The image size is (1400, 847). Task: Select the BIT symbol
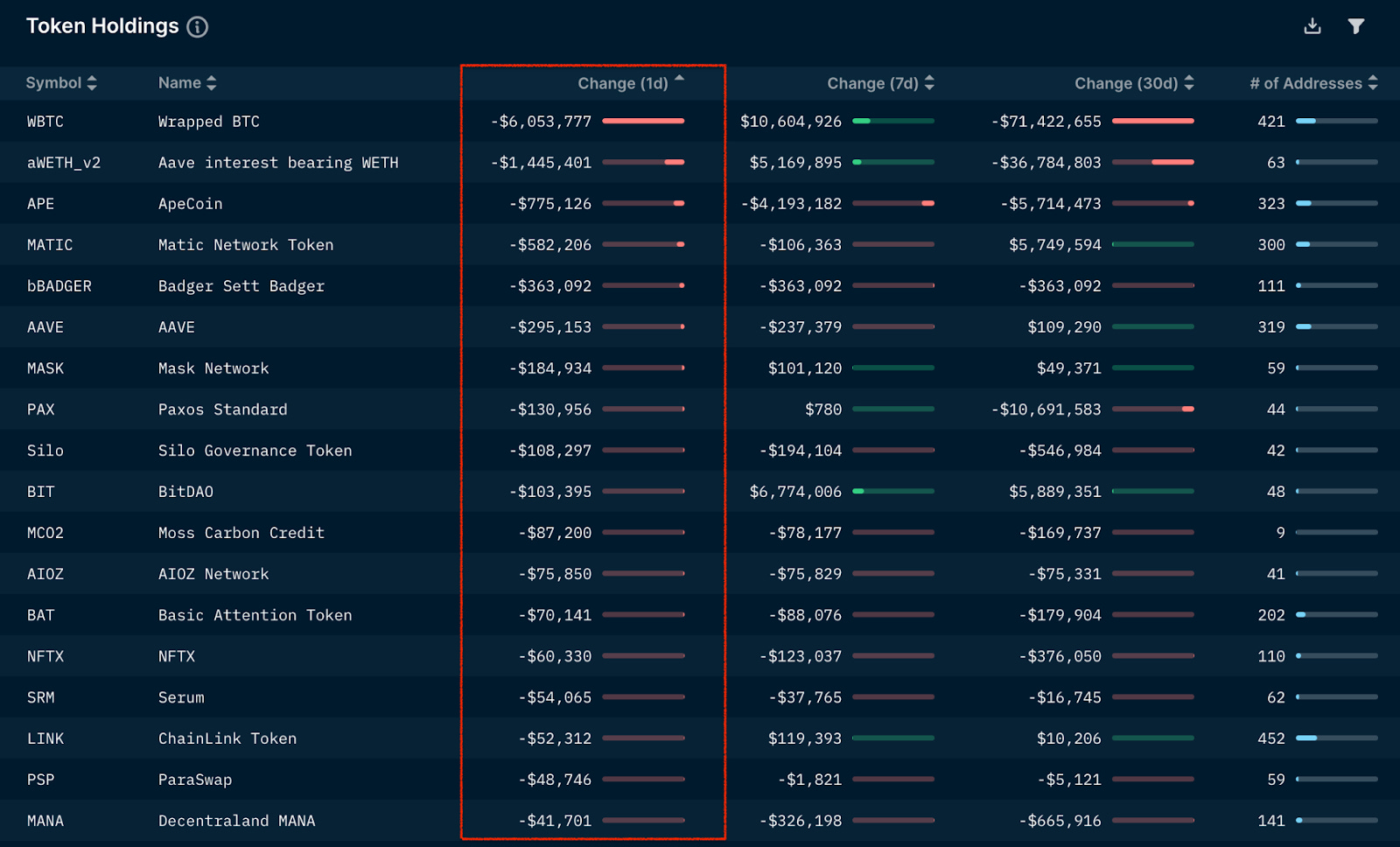pyautogui.click(x=40, y=492)
